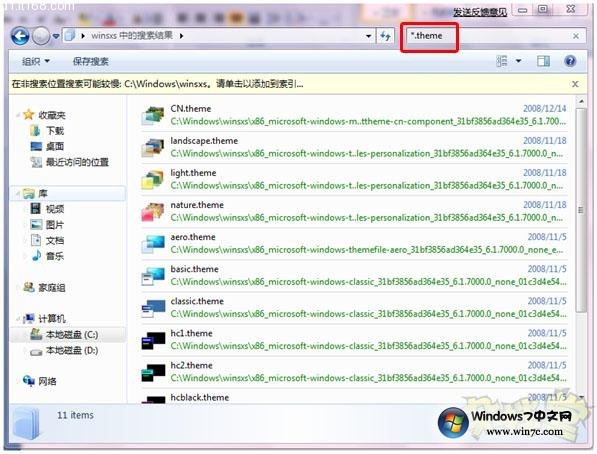Open view options dropdown arrow
The height and width of the screenshot is (454, 597).
(518, 61)
